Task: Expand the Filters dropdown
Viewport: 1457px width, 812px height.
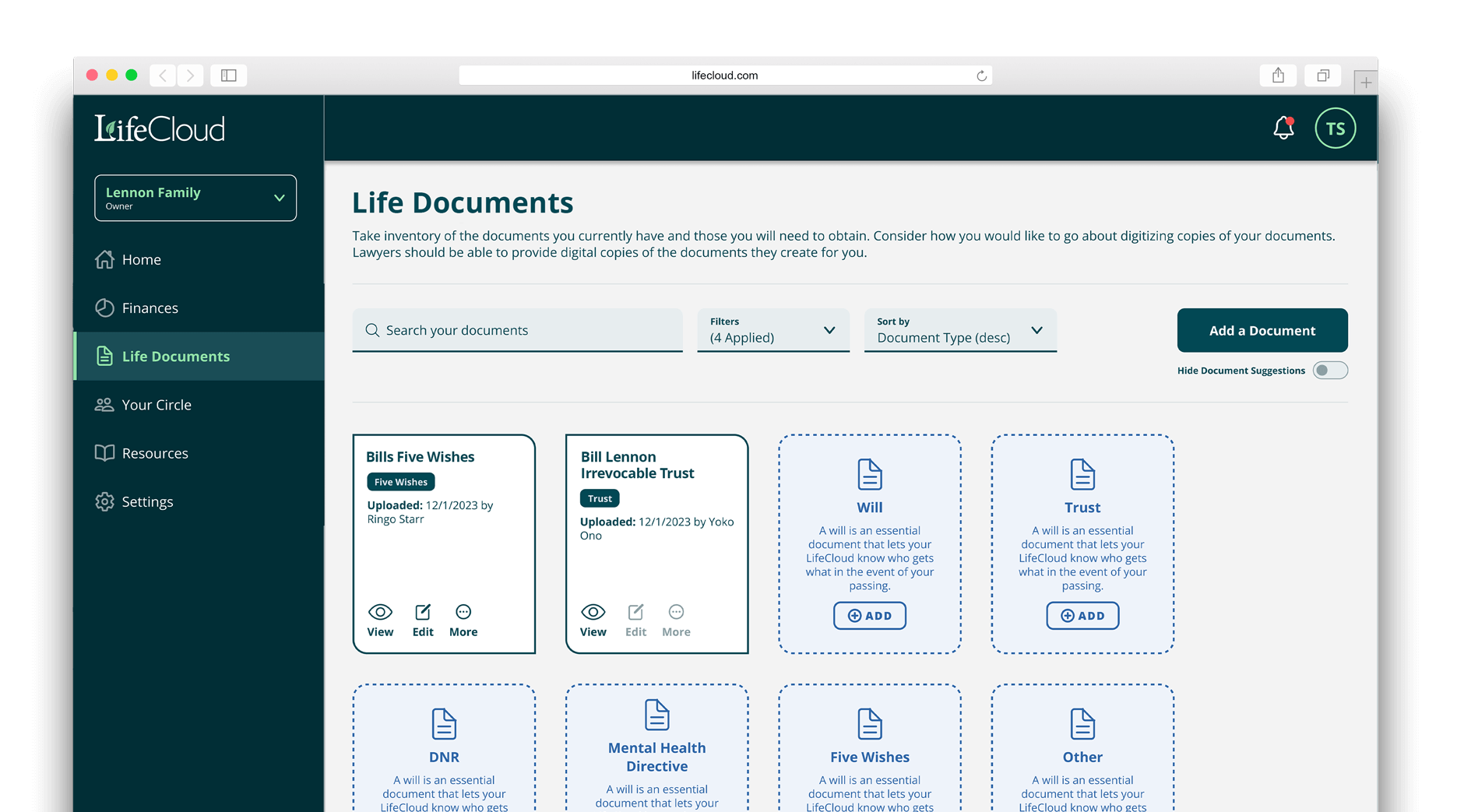Action: pyautogui.click(x=772, y=330)
